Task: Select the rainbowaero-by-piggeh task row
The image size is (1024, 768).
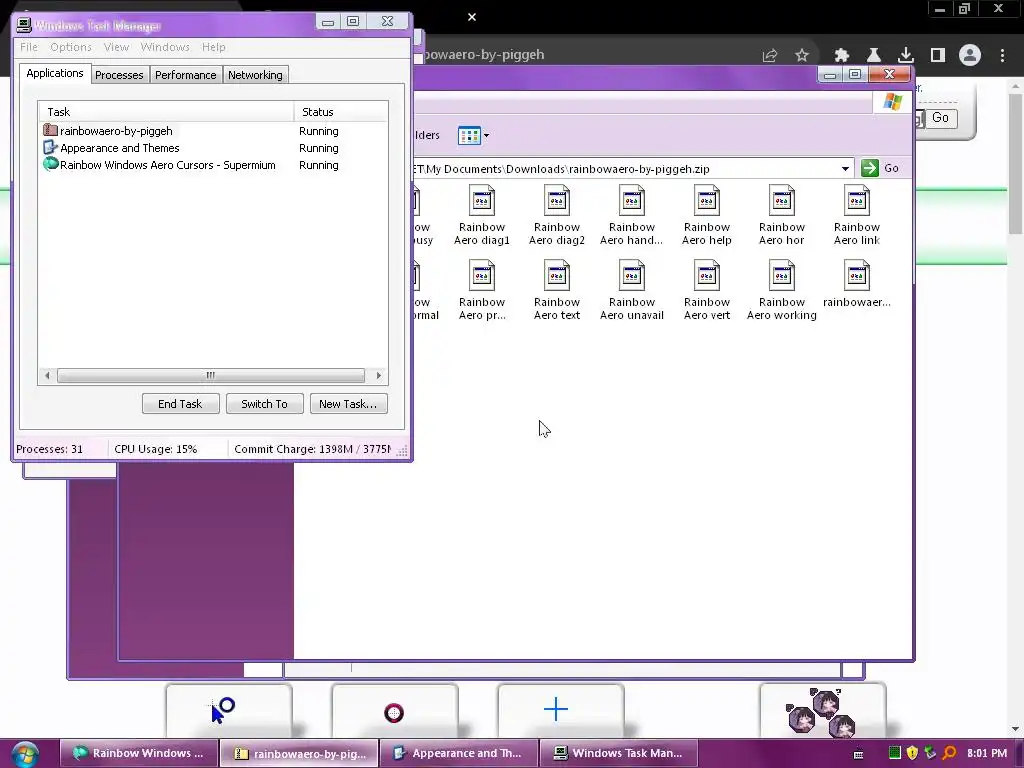Action: pos(213,131)
